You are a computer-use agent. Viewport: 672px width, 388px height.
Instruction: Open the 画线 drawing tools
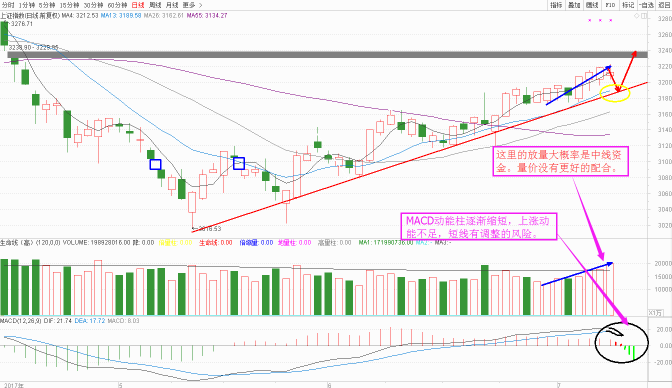point(592,5)
